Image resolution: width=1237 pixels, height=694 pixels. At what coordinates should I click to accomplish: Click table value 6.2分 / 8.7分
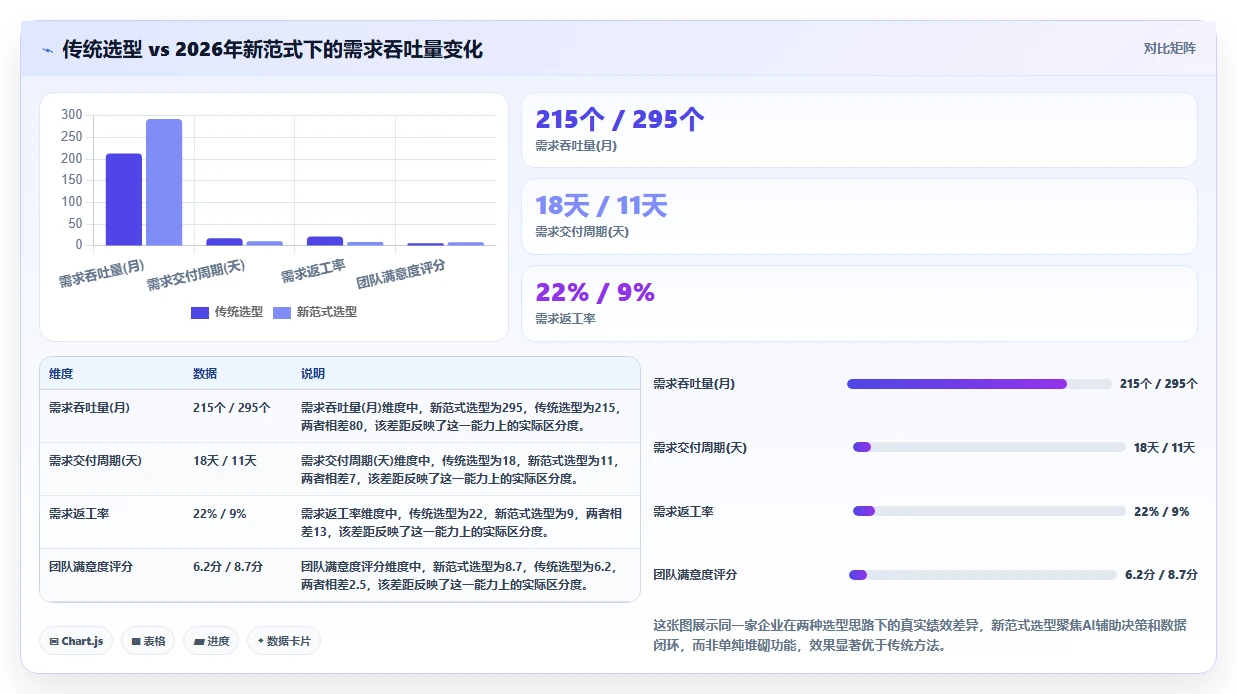point(228,566)
